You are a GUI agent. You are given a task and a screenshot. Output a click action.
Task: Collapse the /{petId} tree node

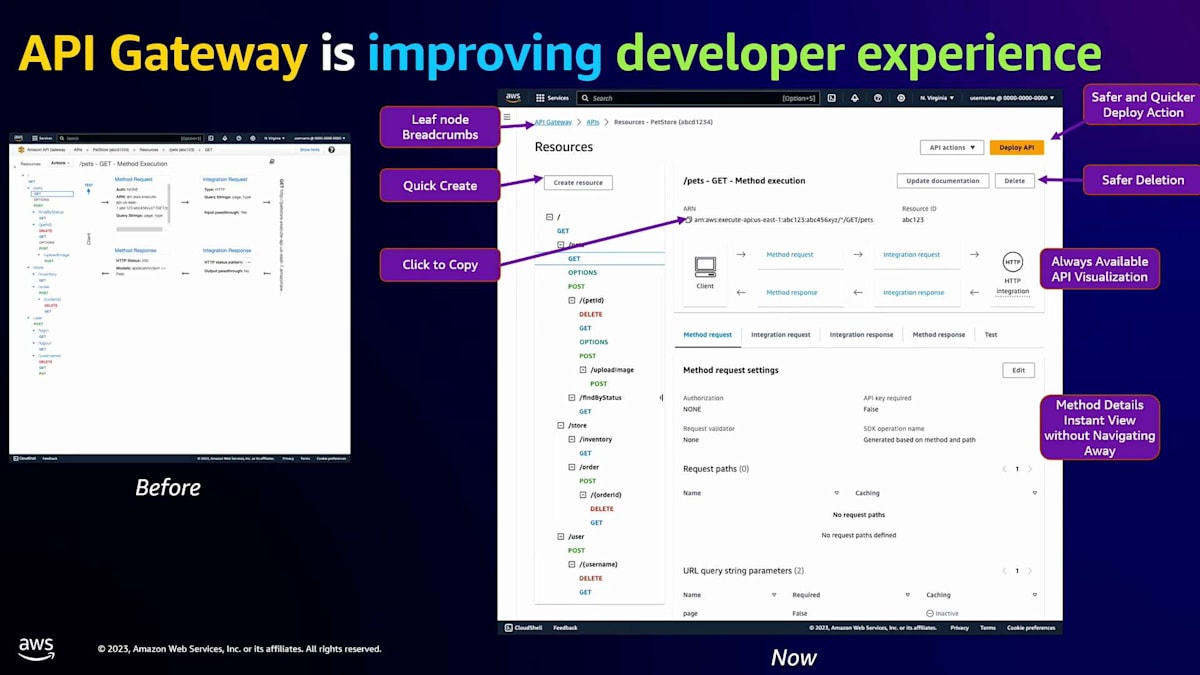click(571, 300)
